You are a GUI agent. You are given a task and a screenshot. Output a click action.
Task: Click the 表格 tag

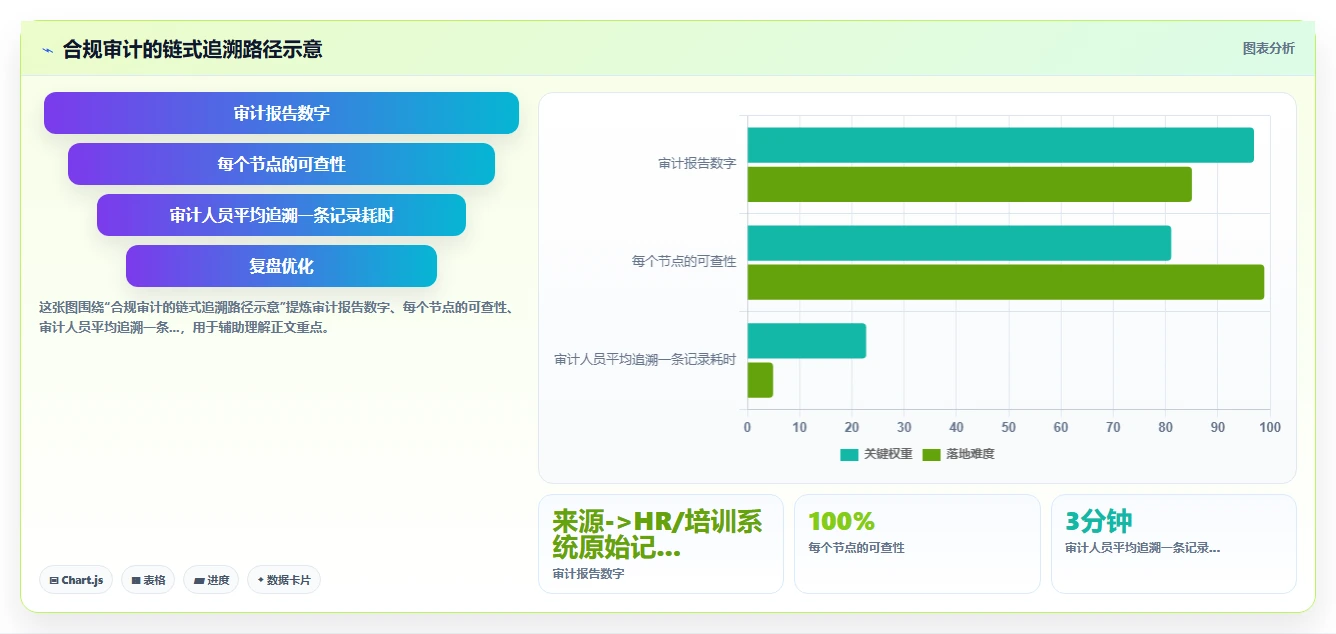tap(148, 580)
